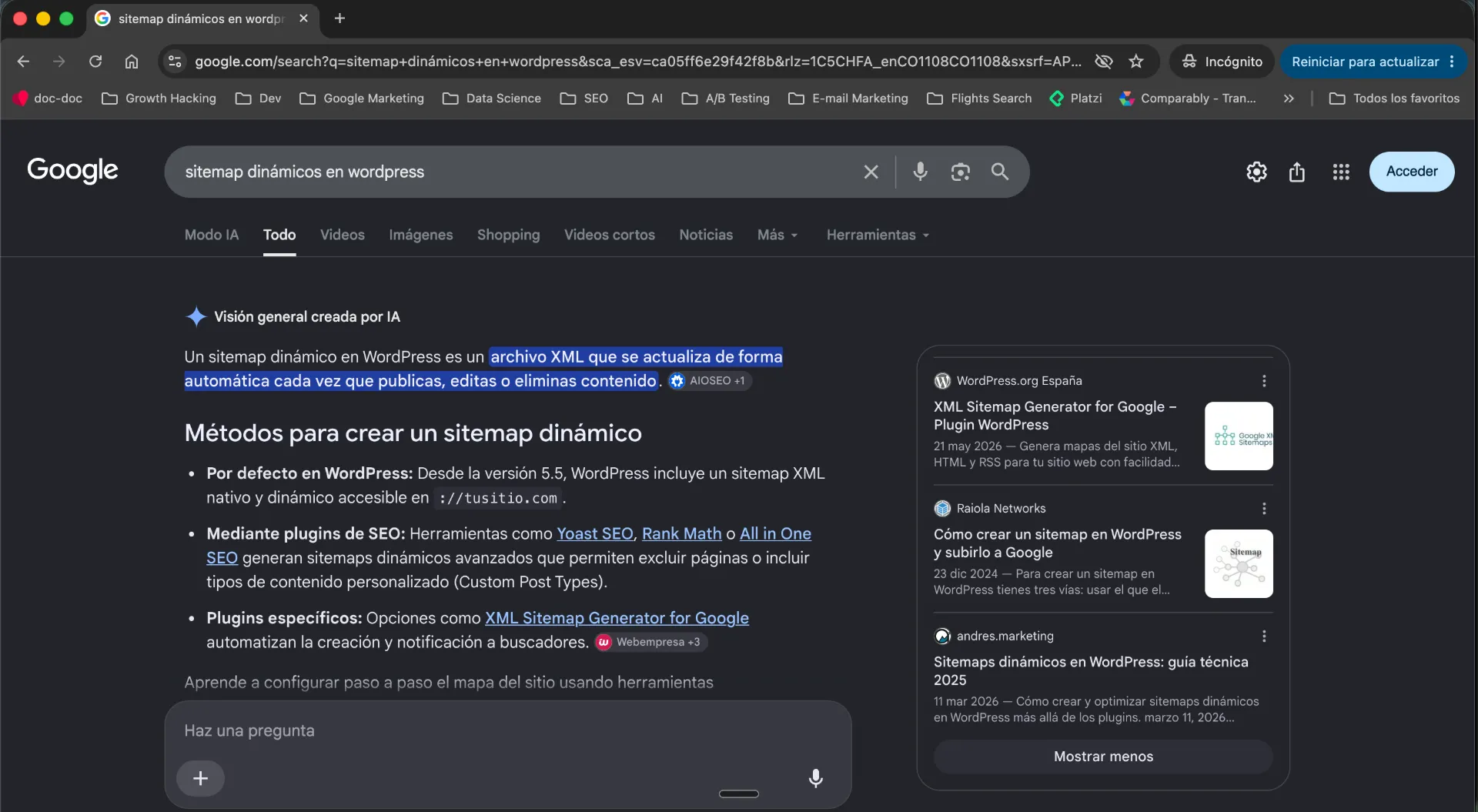
Task: Open more options for Raiola Networks result
Action: click(x=1263, y=509)
